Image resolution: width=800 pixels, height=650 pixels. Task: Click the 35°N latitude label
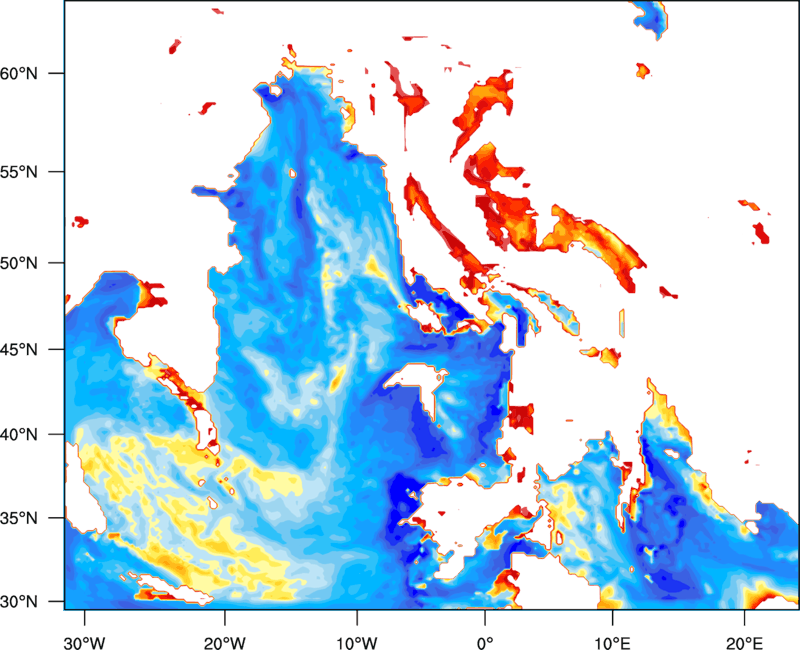pos(19,518)
